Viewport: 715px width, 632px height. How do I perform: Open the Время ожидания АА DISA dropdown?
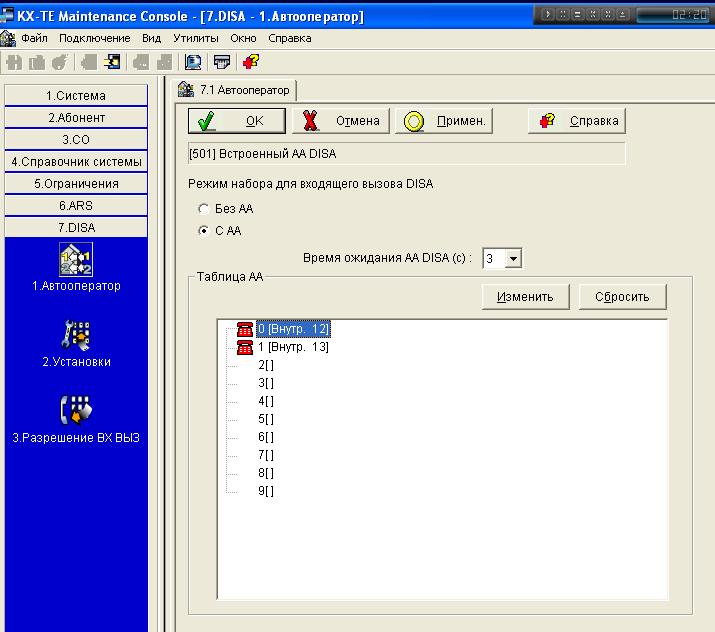point(513,259)
